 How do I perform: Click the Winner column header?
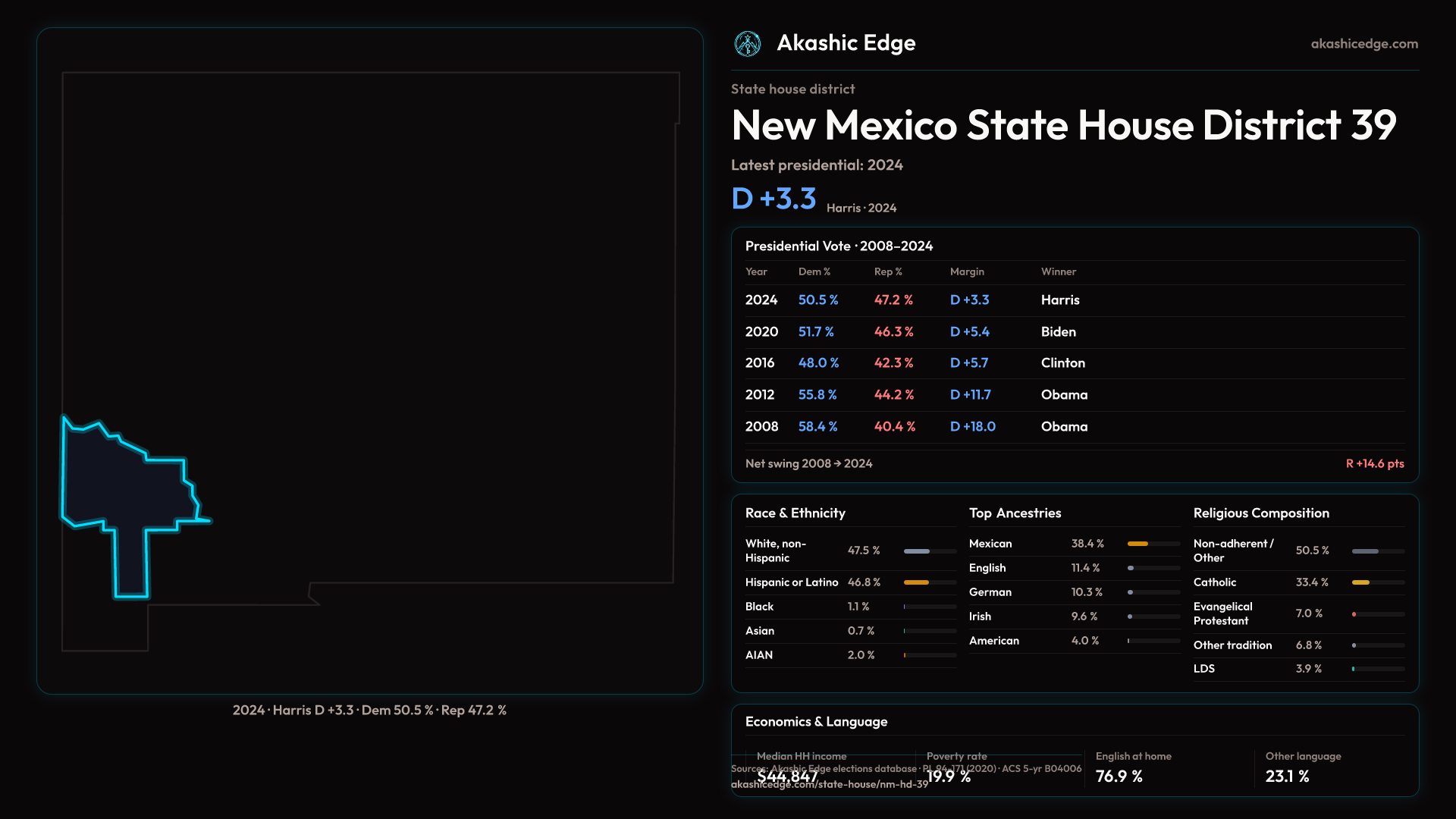click(1058, 272)
